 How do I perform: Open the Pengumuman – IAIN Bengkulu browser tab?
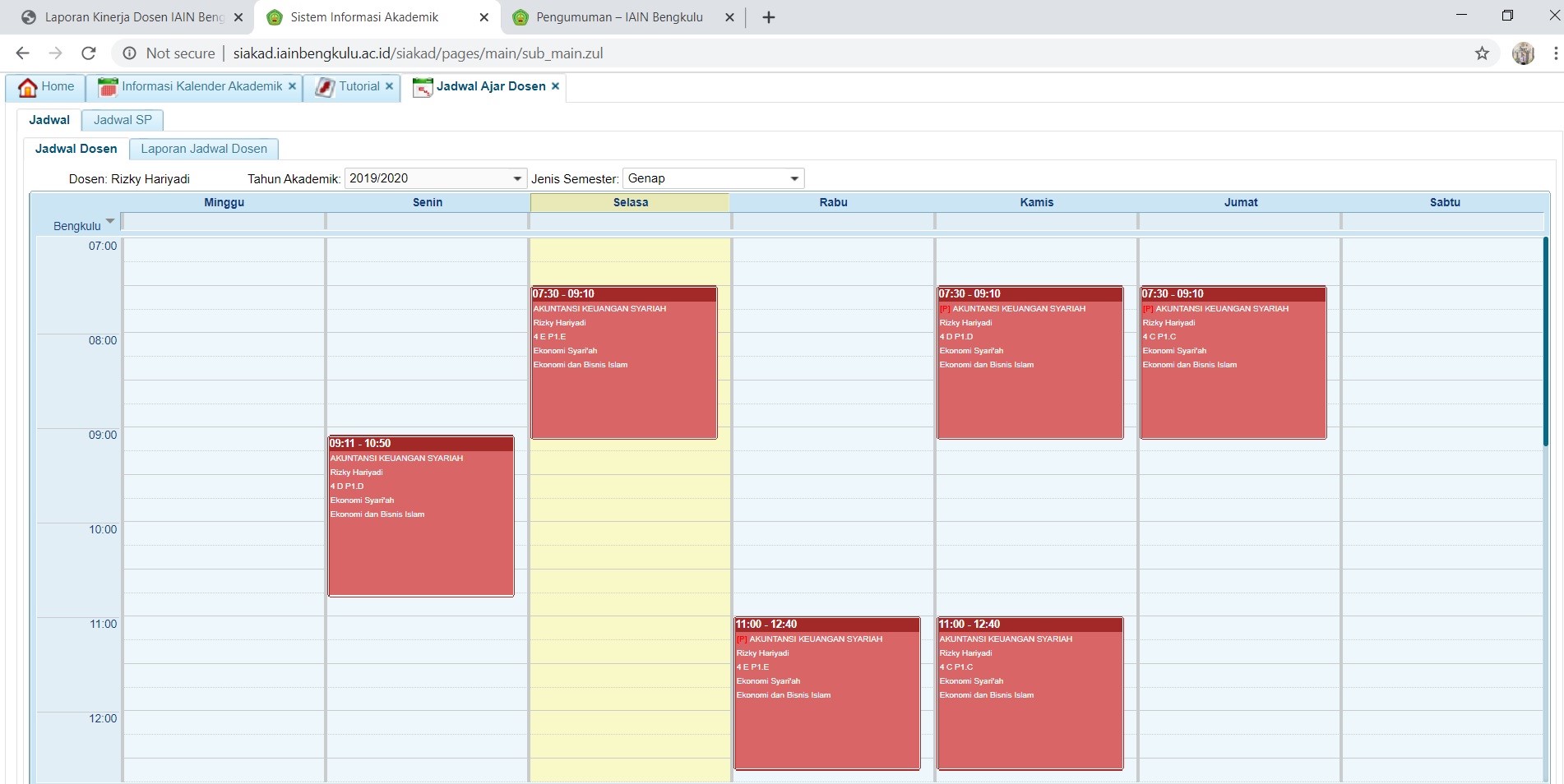click(618, 17)
